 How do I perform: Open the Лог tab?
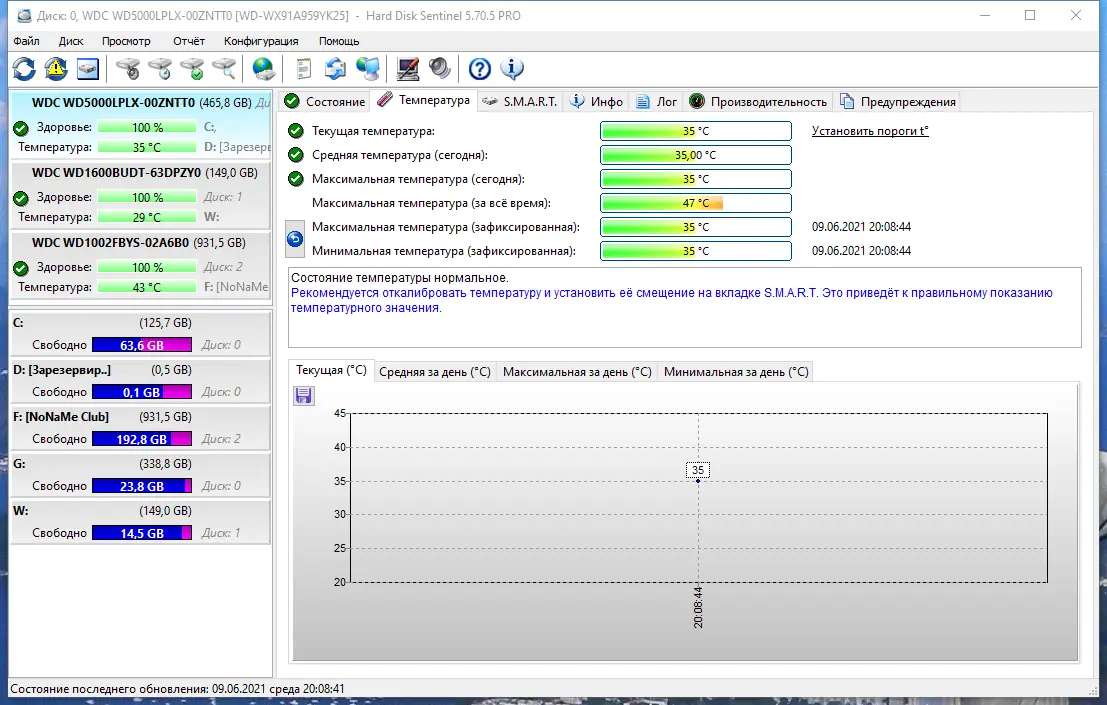tap(657, 102)
